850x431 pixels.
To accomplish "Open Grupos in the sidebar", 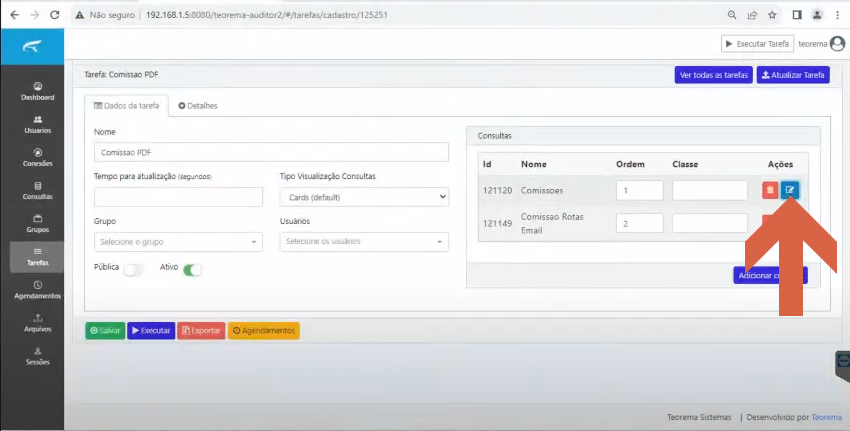I will pos(37,224).
